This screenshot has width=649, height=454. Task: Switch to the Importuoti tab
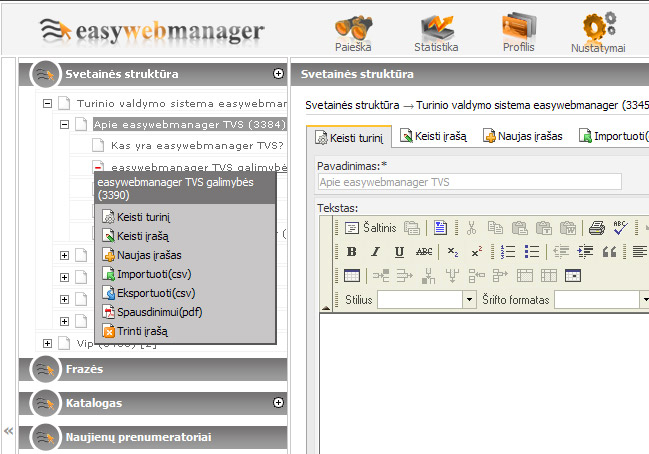(613, 136)
